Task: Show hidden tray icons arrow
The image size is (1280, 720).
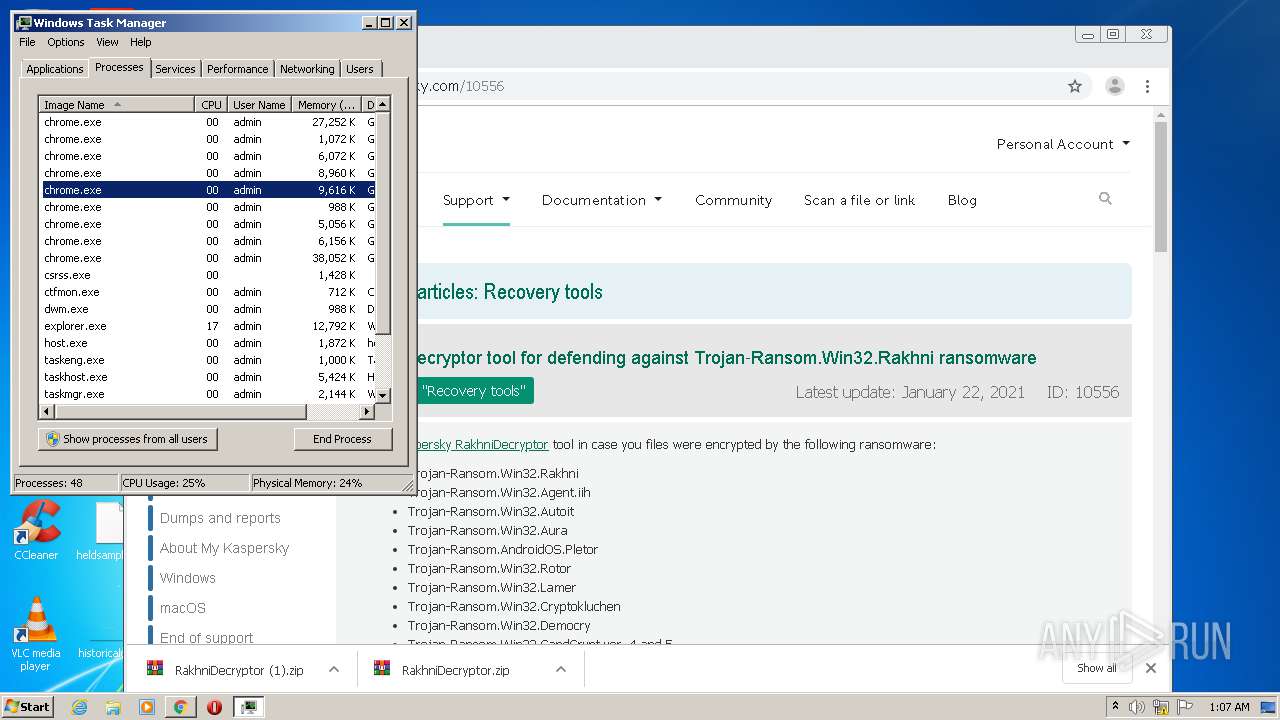Action: (x=1116, y=707)
